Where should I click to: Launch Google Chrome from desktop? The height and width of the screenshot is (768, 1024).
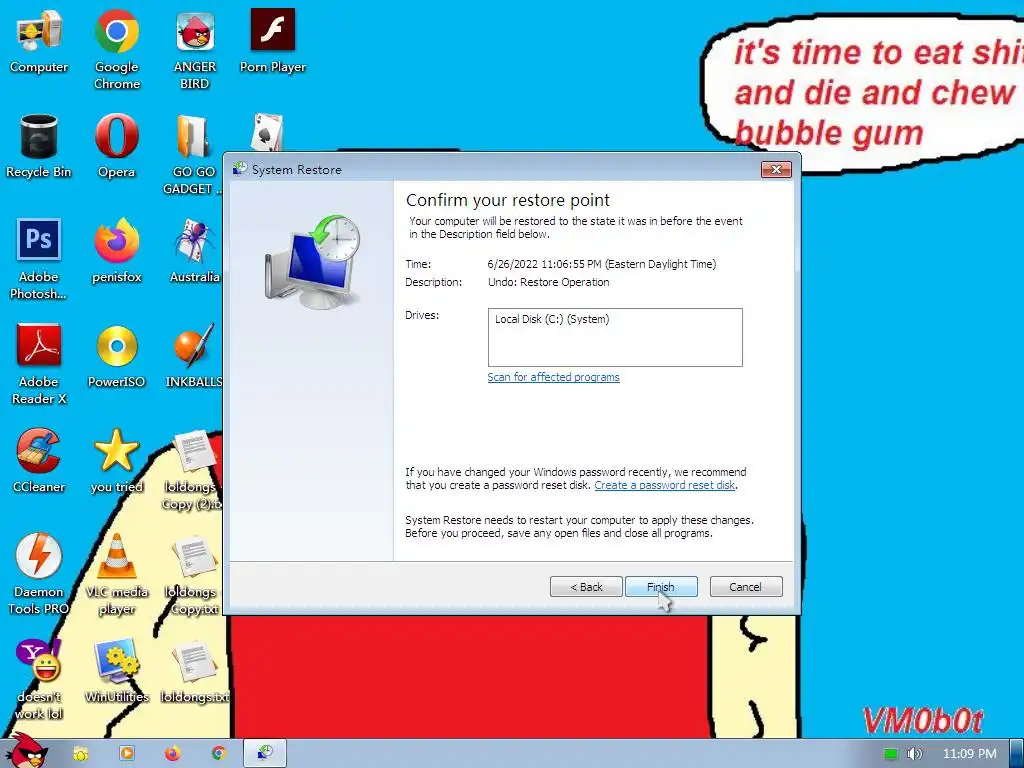116,49
